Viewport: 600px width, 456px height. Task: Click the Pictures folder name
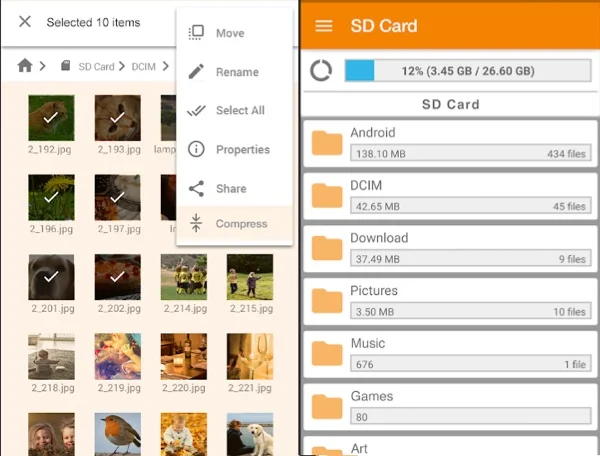tap(374, 291)
